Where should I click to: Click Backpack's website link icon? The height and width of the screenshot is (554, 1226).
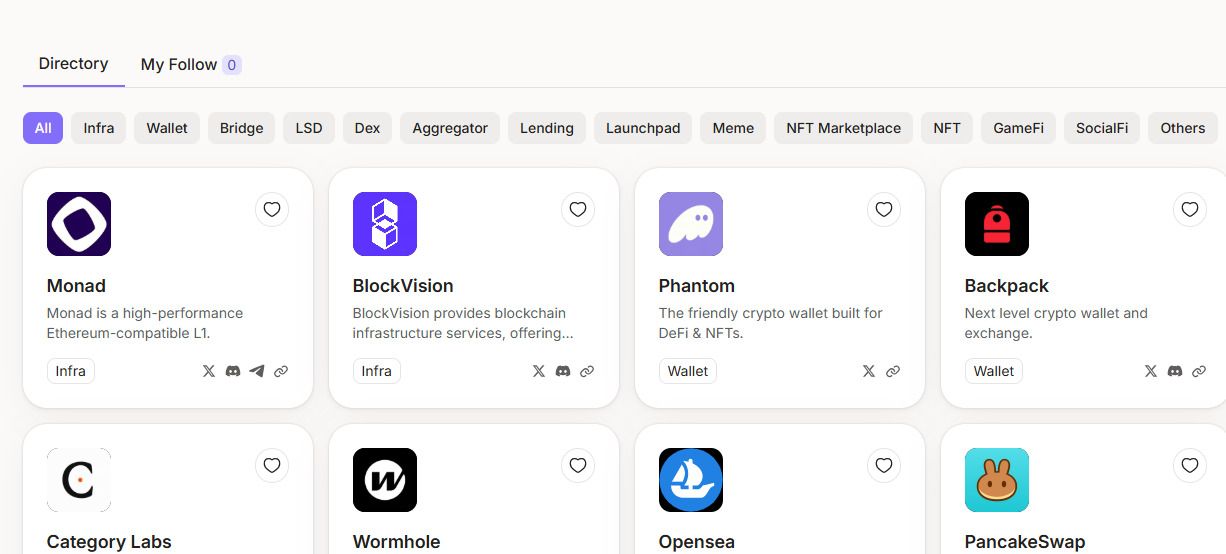coord(1199,371)
